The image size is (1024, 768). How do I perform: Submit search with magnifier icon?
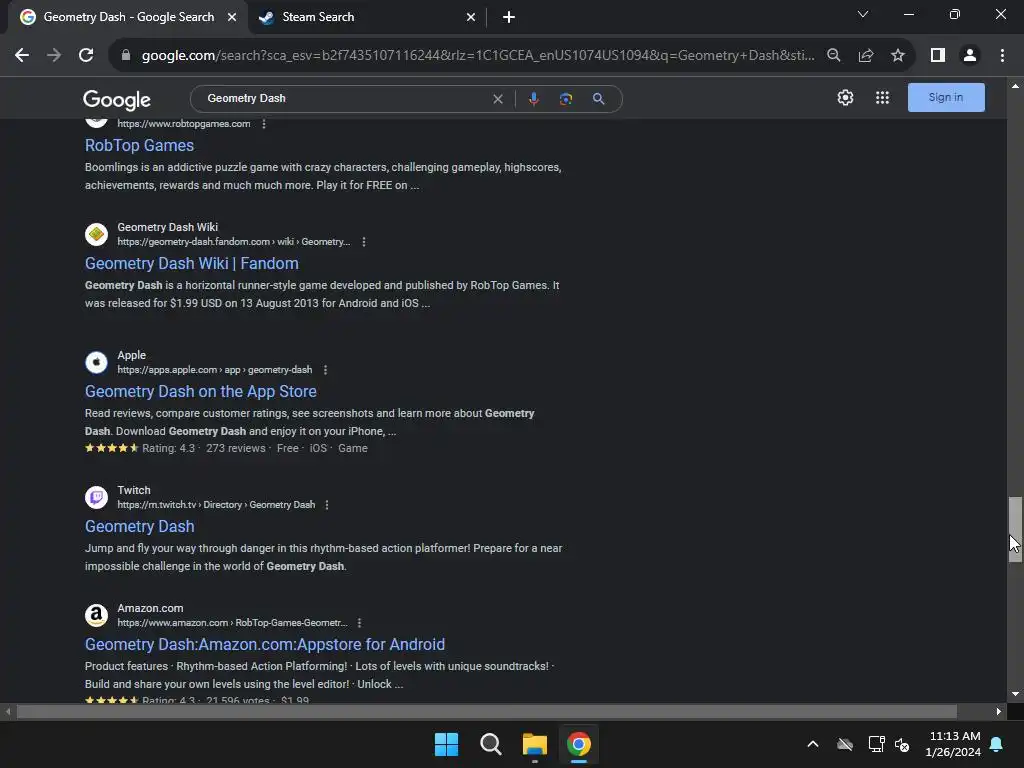[x=598, y=99]
